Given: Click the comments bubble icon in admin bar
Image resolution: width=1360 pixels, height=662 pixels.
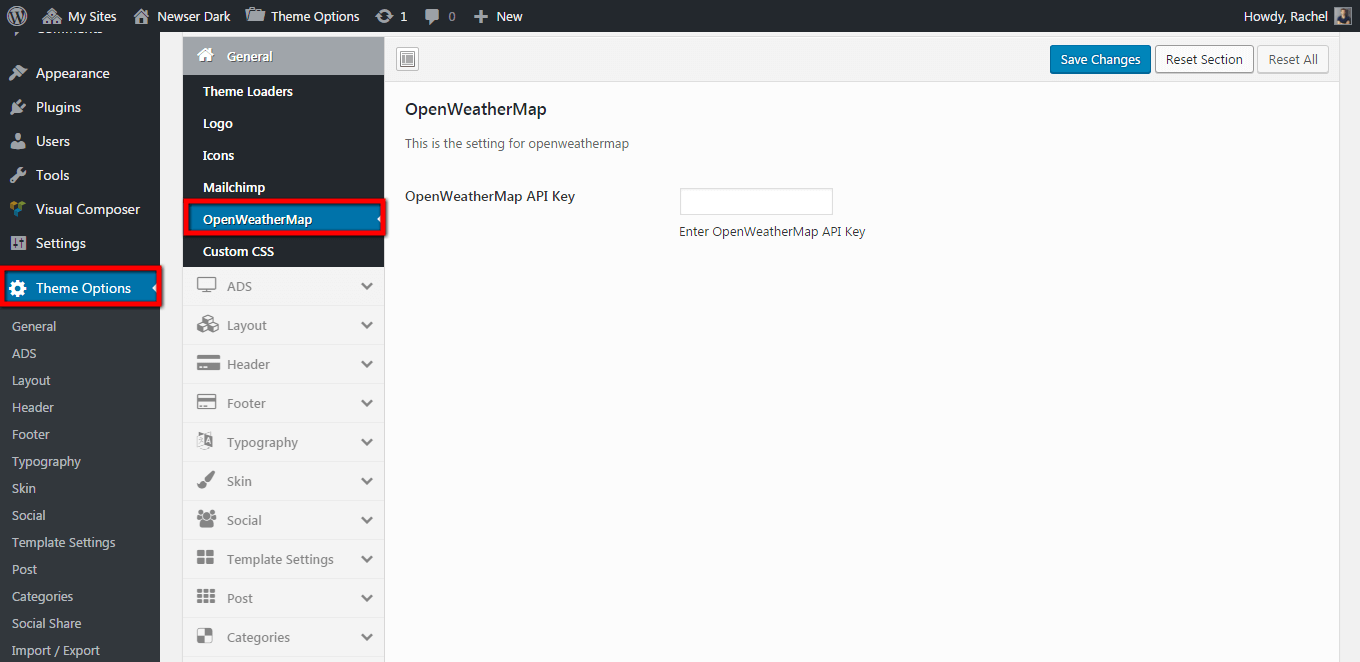Looking at the screenshot, I should [431, 16].
